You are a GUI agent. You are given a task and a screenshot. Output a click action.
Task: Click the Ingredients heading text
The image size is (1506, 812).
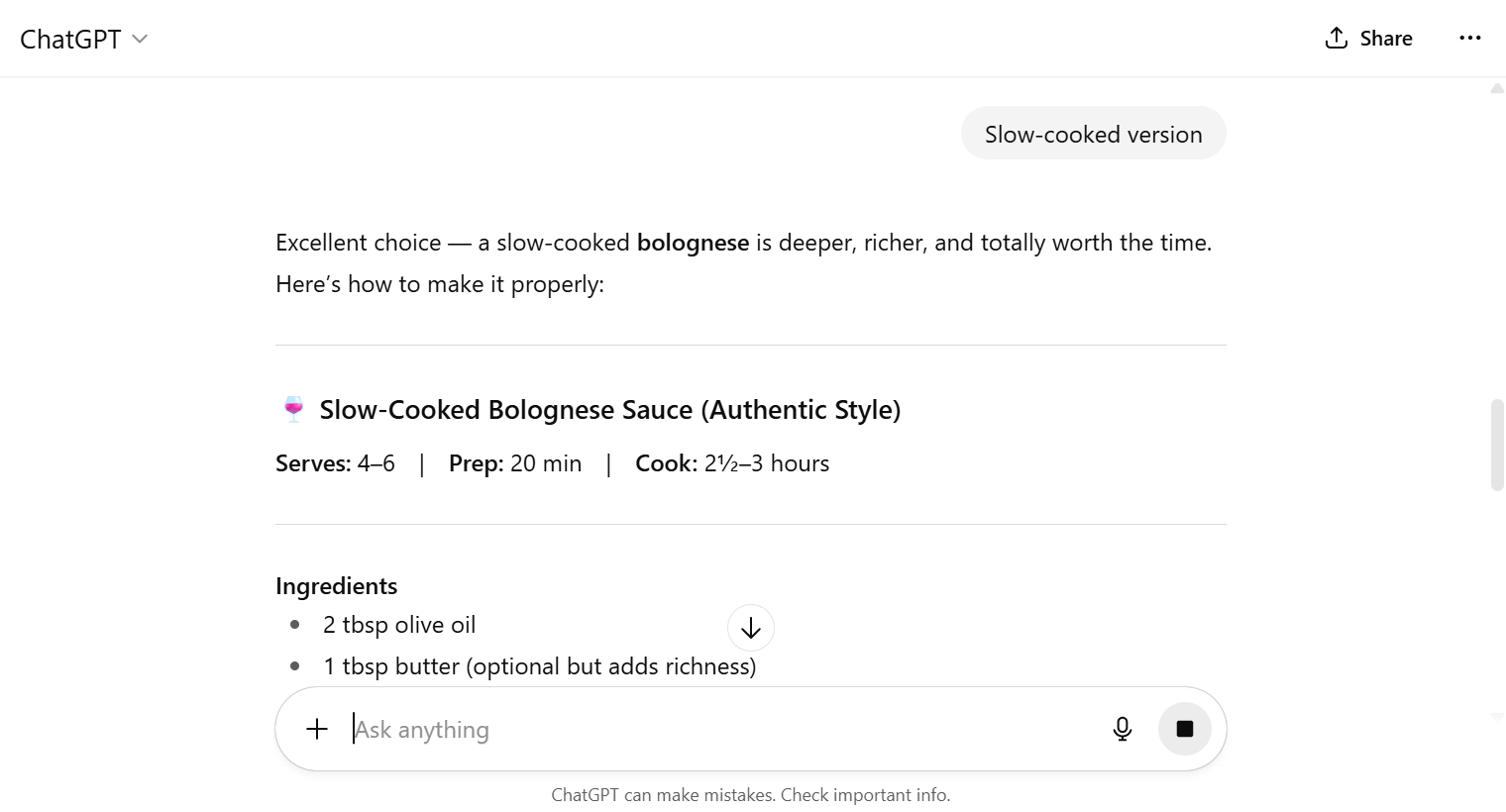pyautogui.click(x=336, y=585)
